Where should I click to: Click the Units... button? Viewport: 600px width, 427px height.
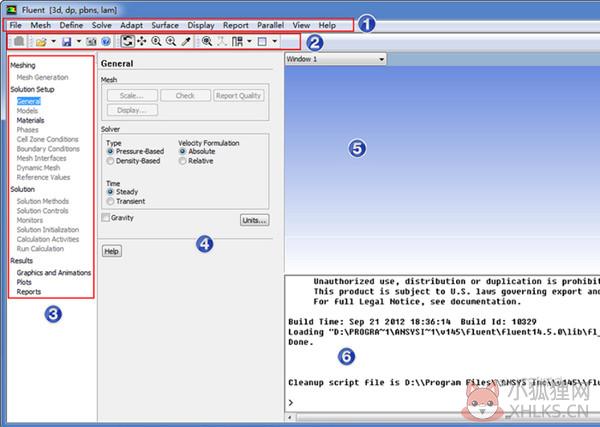(254, 220)
